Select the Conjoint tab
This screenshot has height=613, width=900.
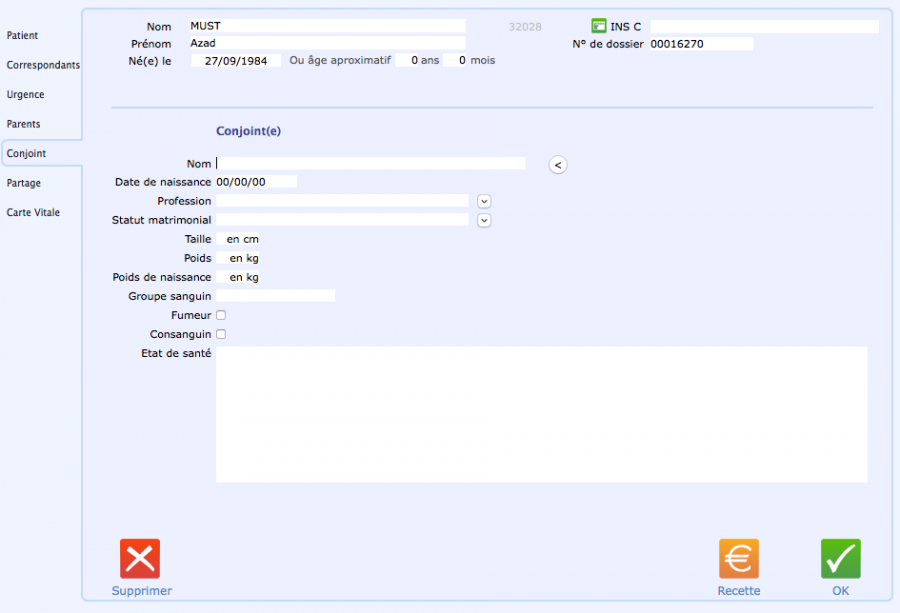pyautogui.click(x=26, y=153)
